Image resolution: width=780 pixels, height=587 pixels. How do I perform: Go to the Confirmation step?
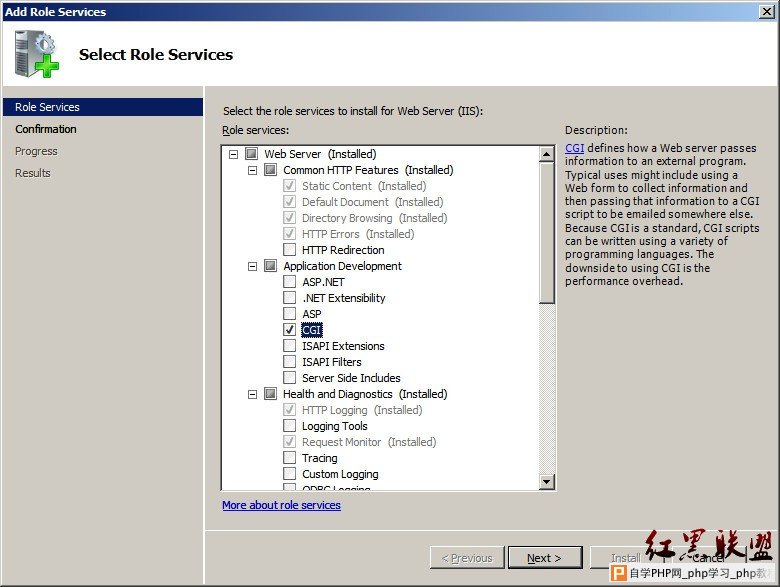click(46, 129)
